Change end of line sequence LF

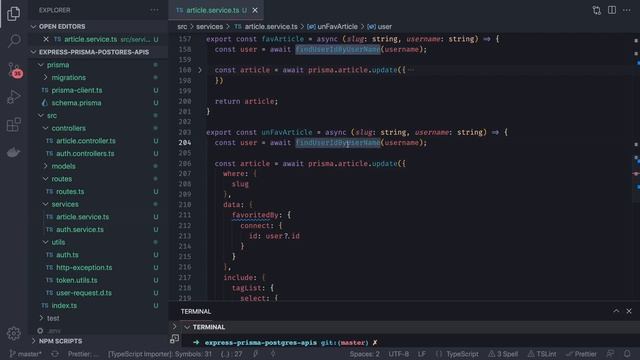click(422, 354)
